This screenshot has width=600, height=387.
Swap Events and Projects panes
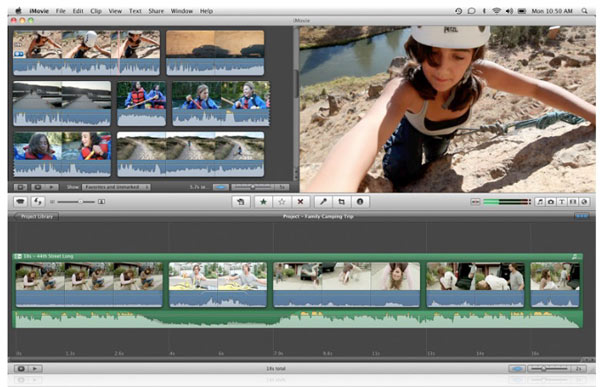(x=38, y=202)
